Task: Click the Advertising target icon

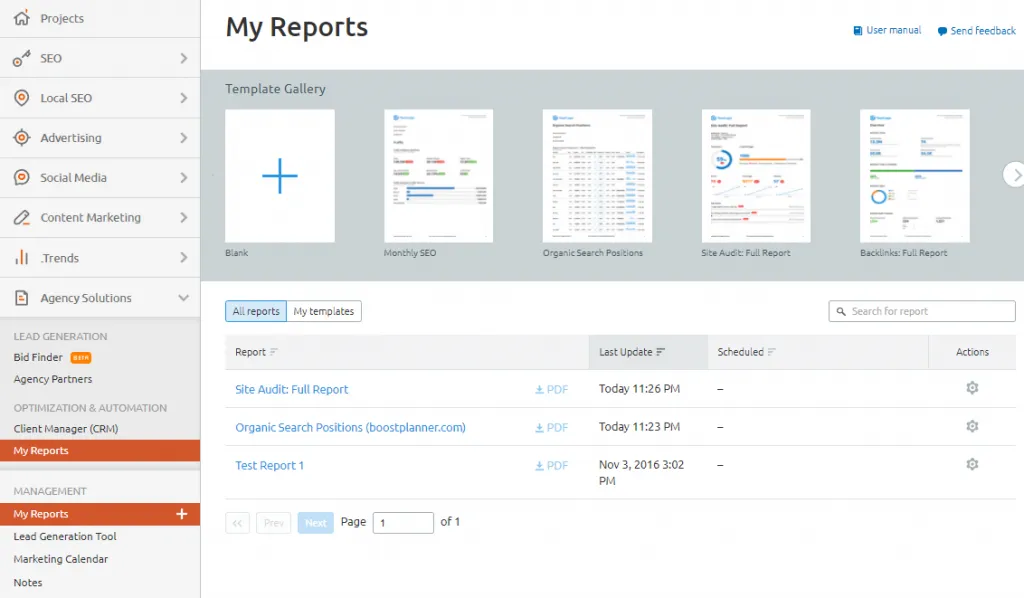Action: pyautogui.click(x=22, y=138)
